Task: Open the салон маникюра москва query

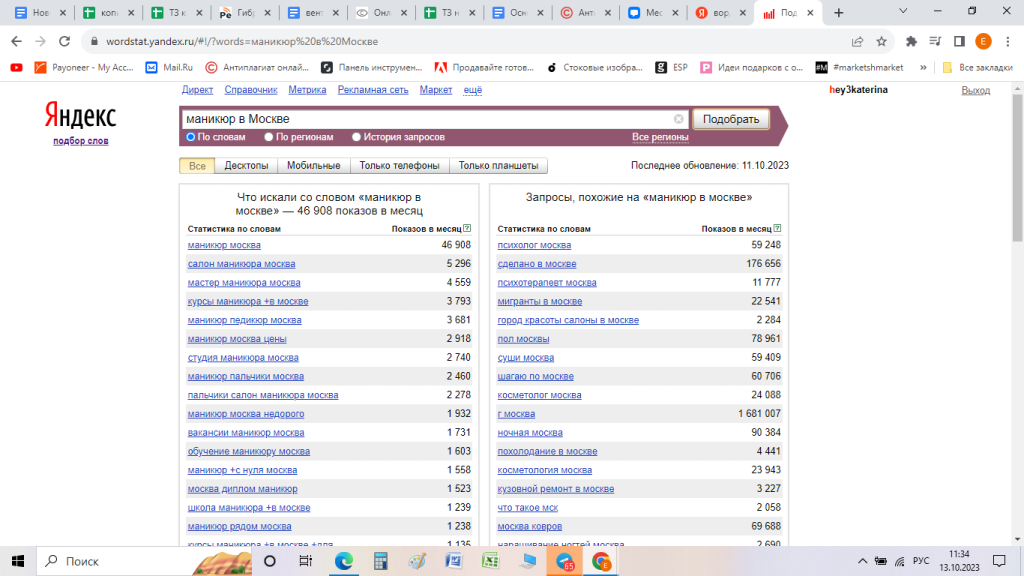Action: coord(242,264)
